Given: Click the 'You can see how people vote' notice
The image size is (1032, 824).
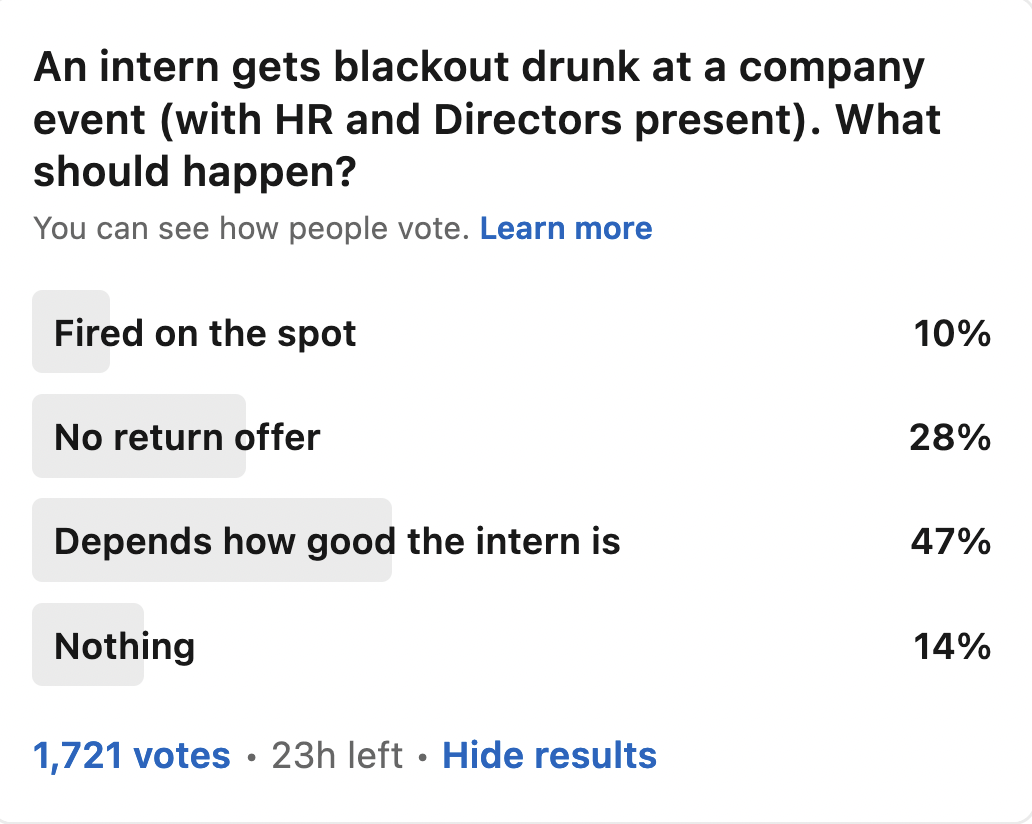Looking at the screenshot, I should pos(251,229).
